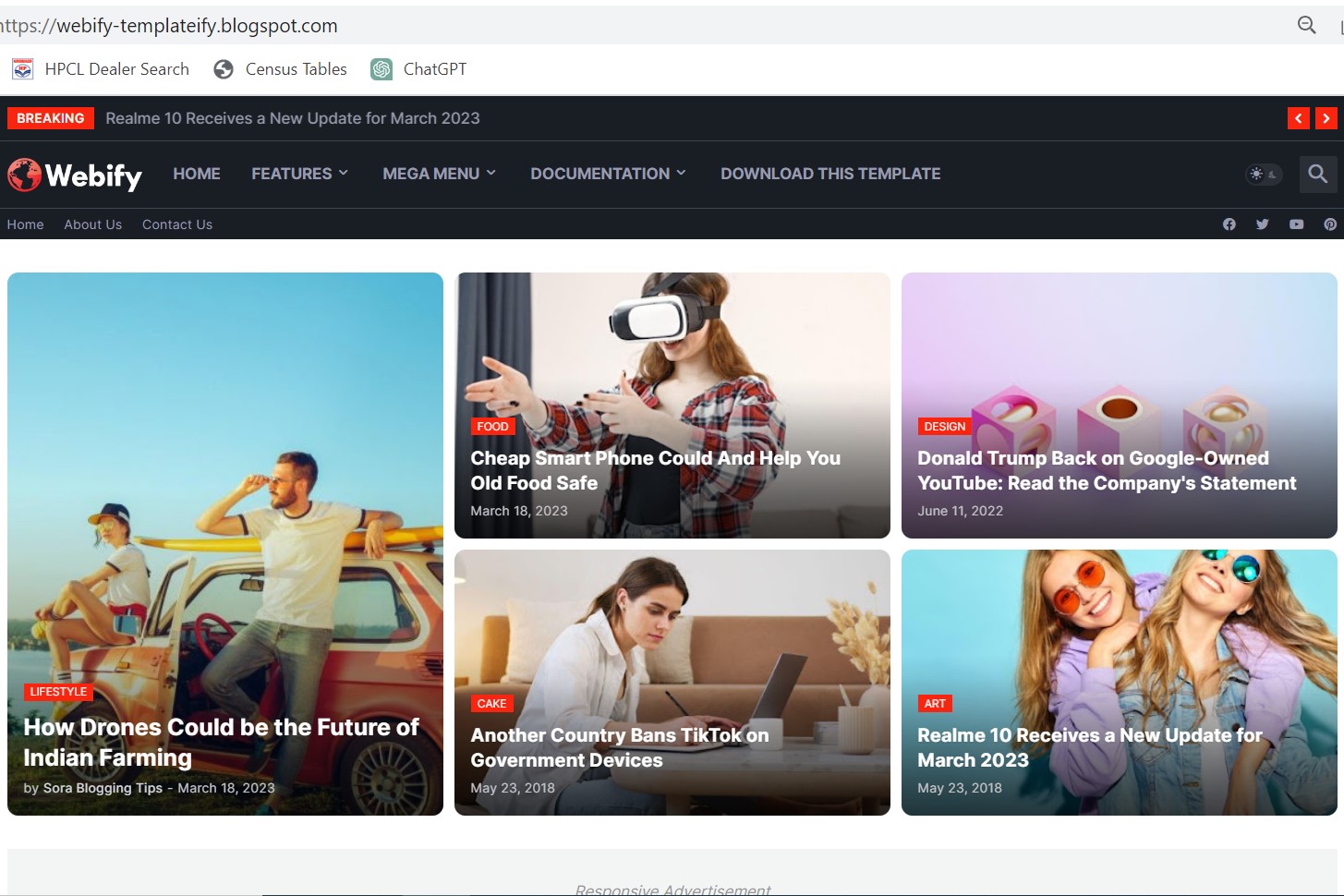1344x896 pixels.
Task: Click the FOOD category tag
Action: coord(492,427)
